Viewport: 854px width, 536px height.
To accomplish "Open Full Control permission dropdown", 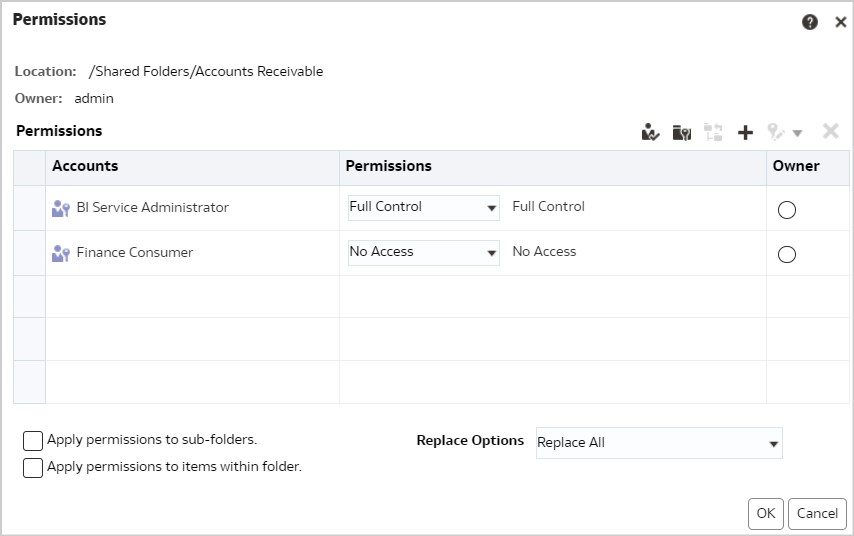I will tap(424, 208).
